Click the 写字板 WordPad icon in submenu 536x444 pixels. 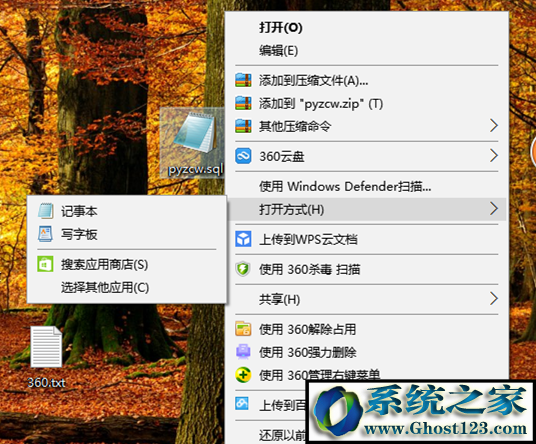pyautogui.click(x=45, y=234)
